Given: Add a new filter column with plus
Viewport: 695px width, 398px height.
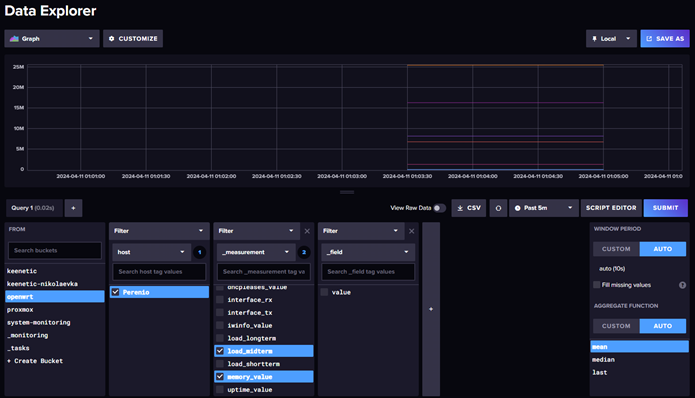Looking at the screenshot, I should tap(431, 309).
